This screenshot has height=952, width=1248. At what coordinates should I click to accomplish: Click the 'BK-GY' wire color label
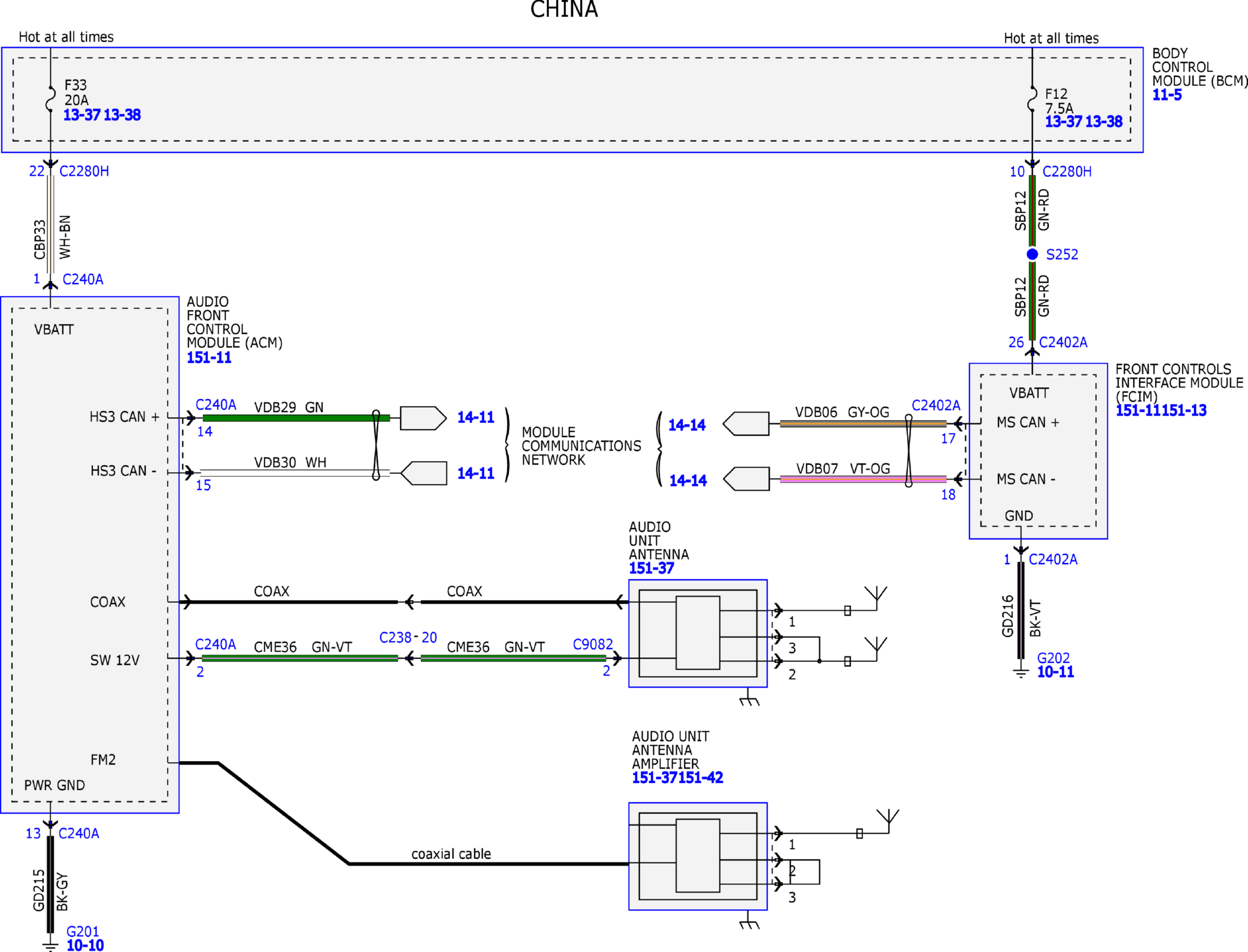point(62,892)
